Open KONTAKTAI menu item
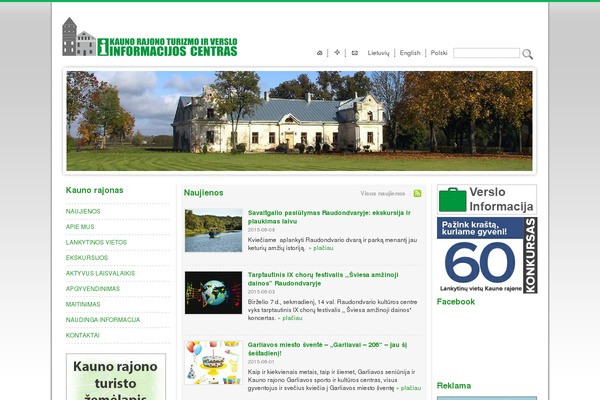 click(x=83, y=335)
